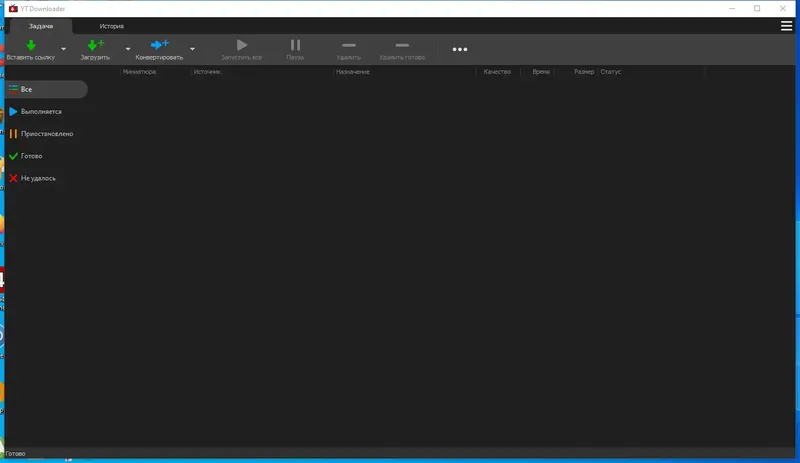This screenshot has height=463, width=800.
Task: Sort by the Качество column header
Action: click(497, 72)
